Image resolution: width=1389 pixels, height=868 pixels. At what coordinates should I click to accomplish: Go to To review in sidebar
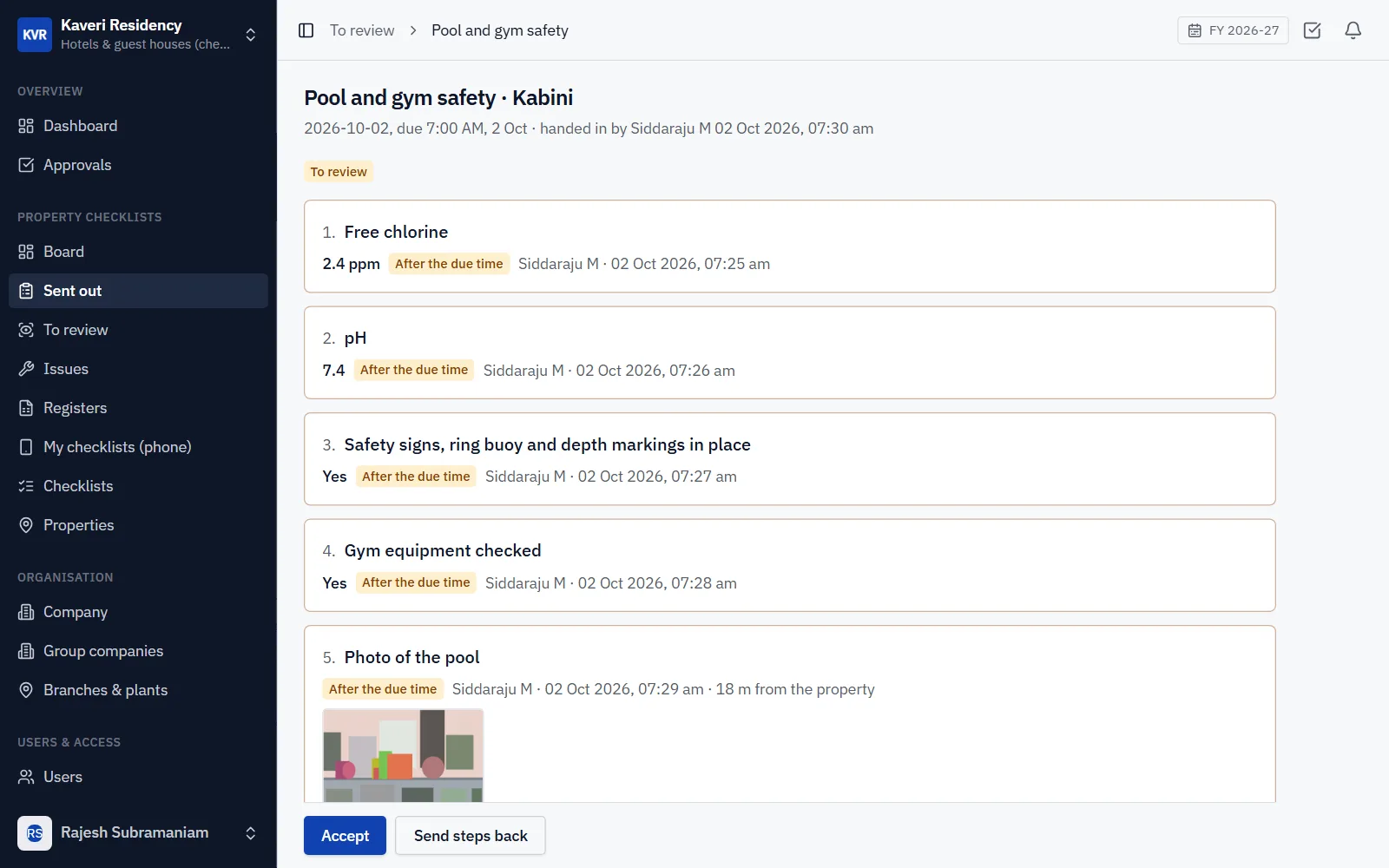coord(138,330)
